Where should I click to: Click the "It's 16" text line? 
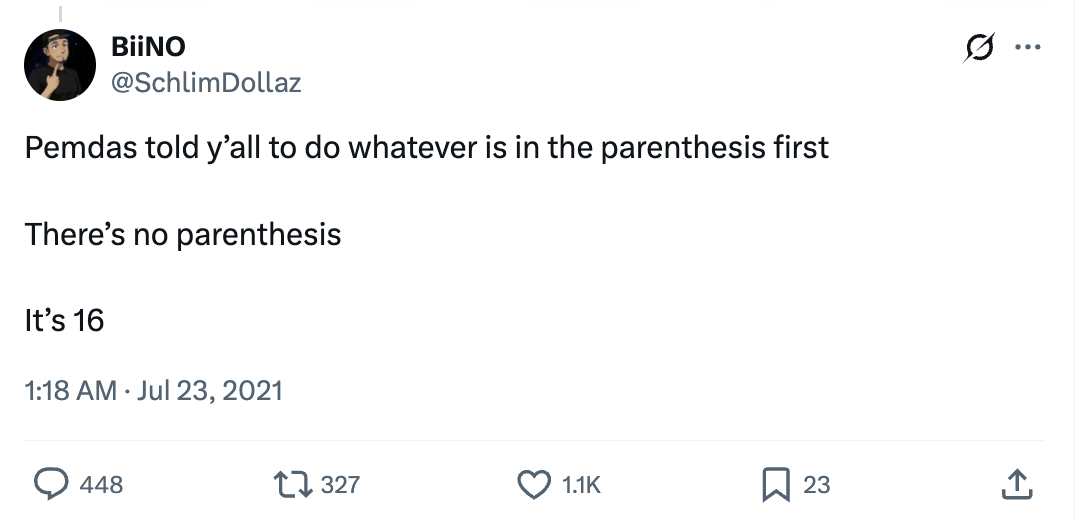[64, 321]
